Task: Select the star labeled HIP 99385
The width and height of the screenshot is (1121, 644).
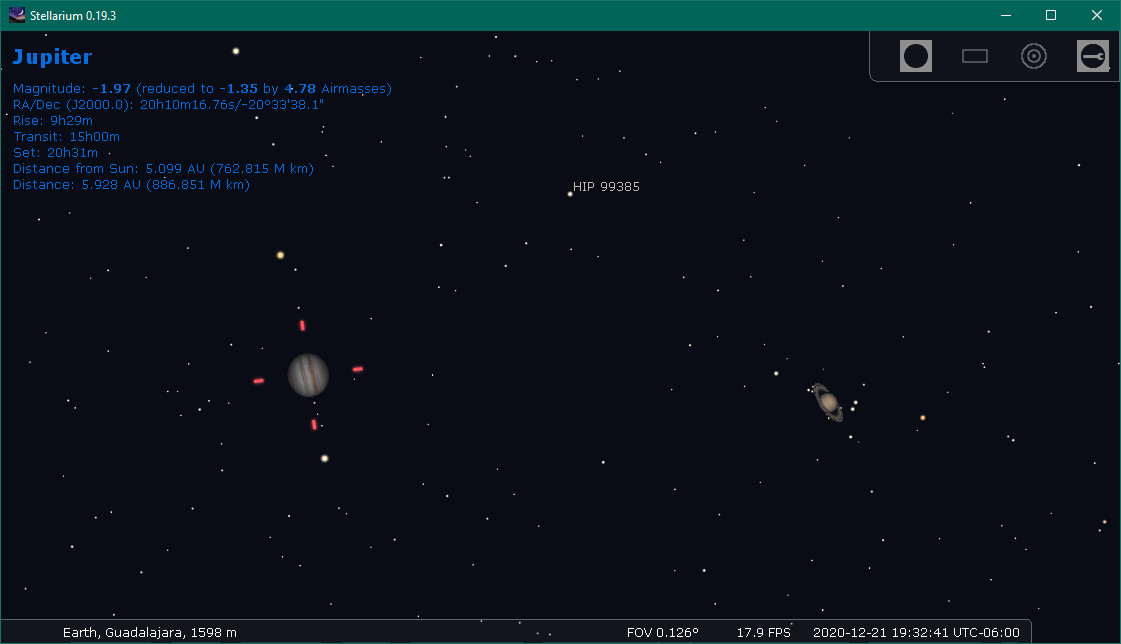Action: 570,194
